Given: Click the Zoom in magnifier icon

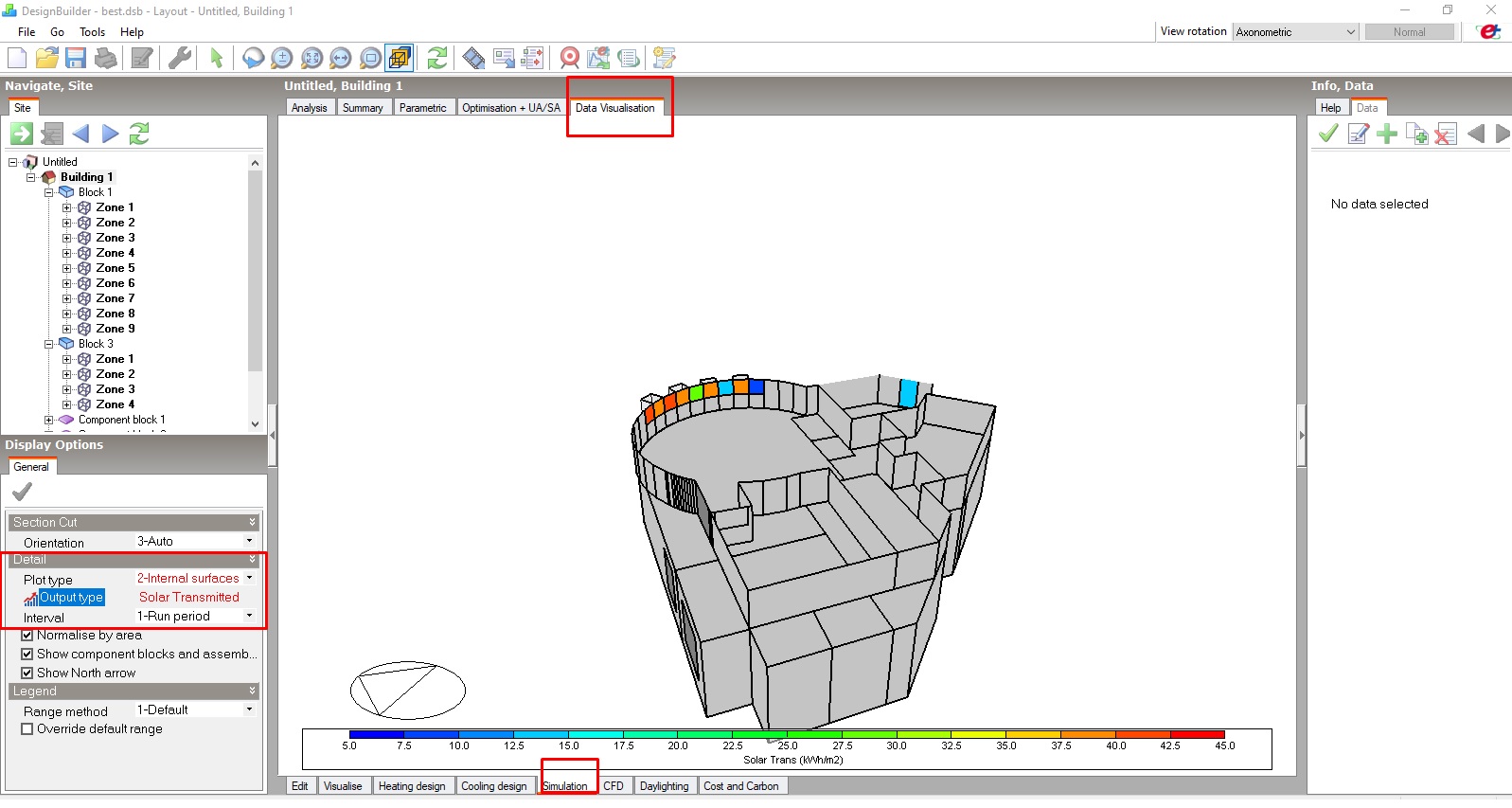Looking at the screenshot, I should click(x=282, y=58).
